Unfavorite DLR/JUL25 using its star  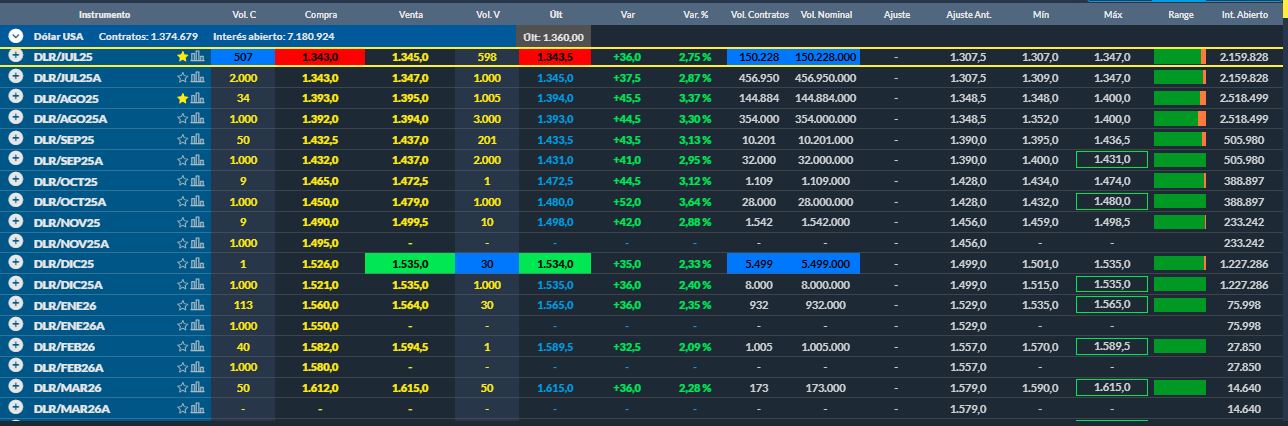click(183, 57)
